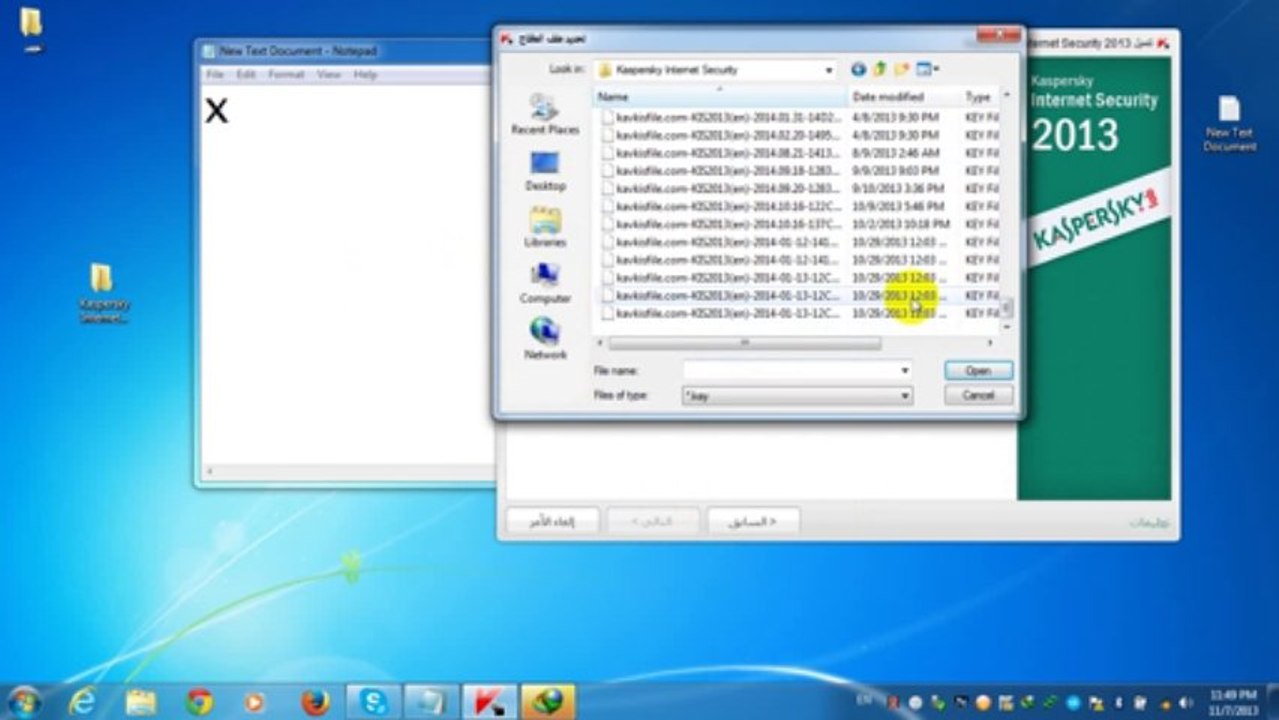The width and height of the screenshot is (1279, 720).
Task: Open Libraries in the places bar
Action: tap(545, 227)
